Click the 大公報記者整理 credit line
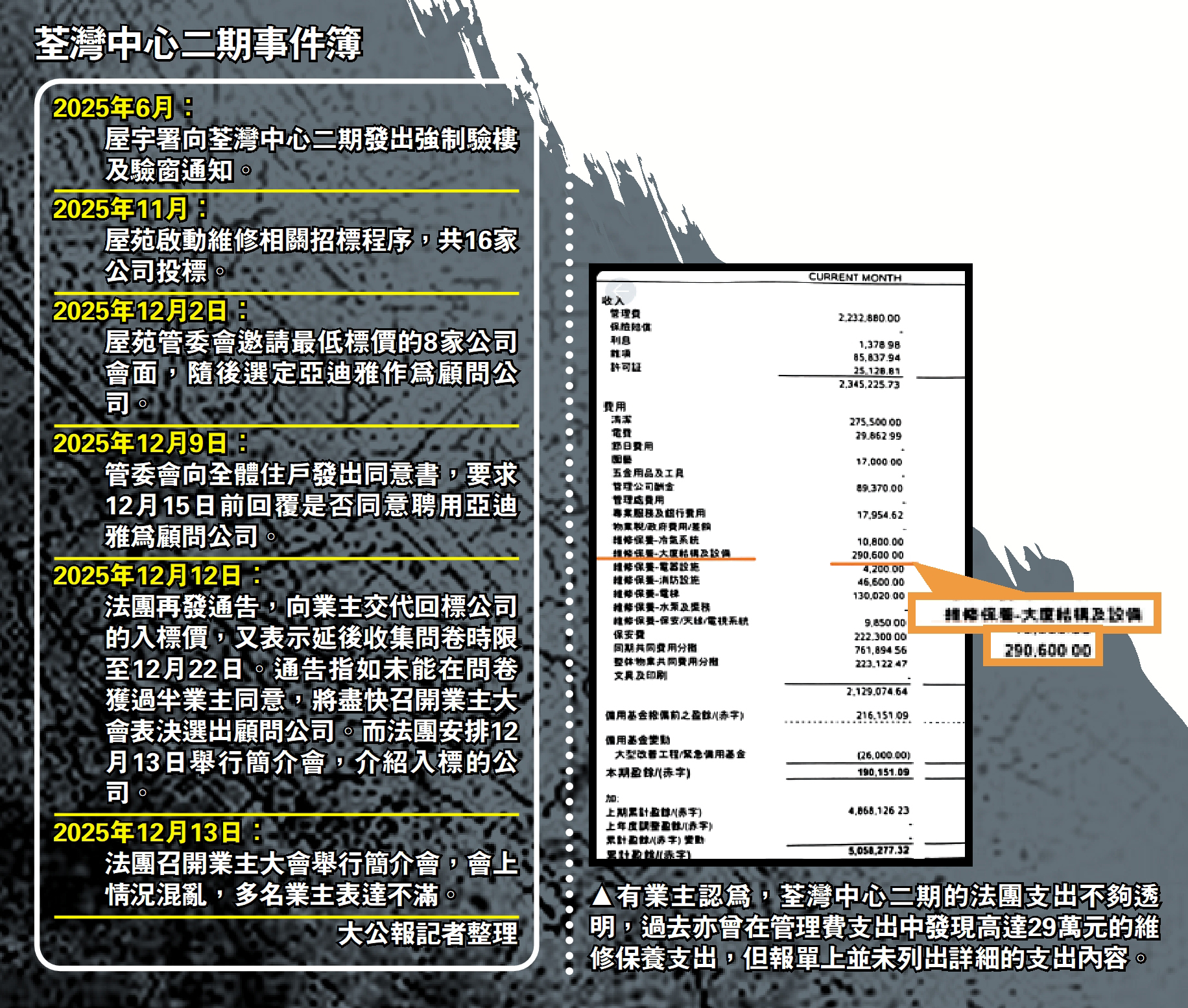The width and height of the screenshot is (1188, 1008). coord(427,933)
